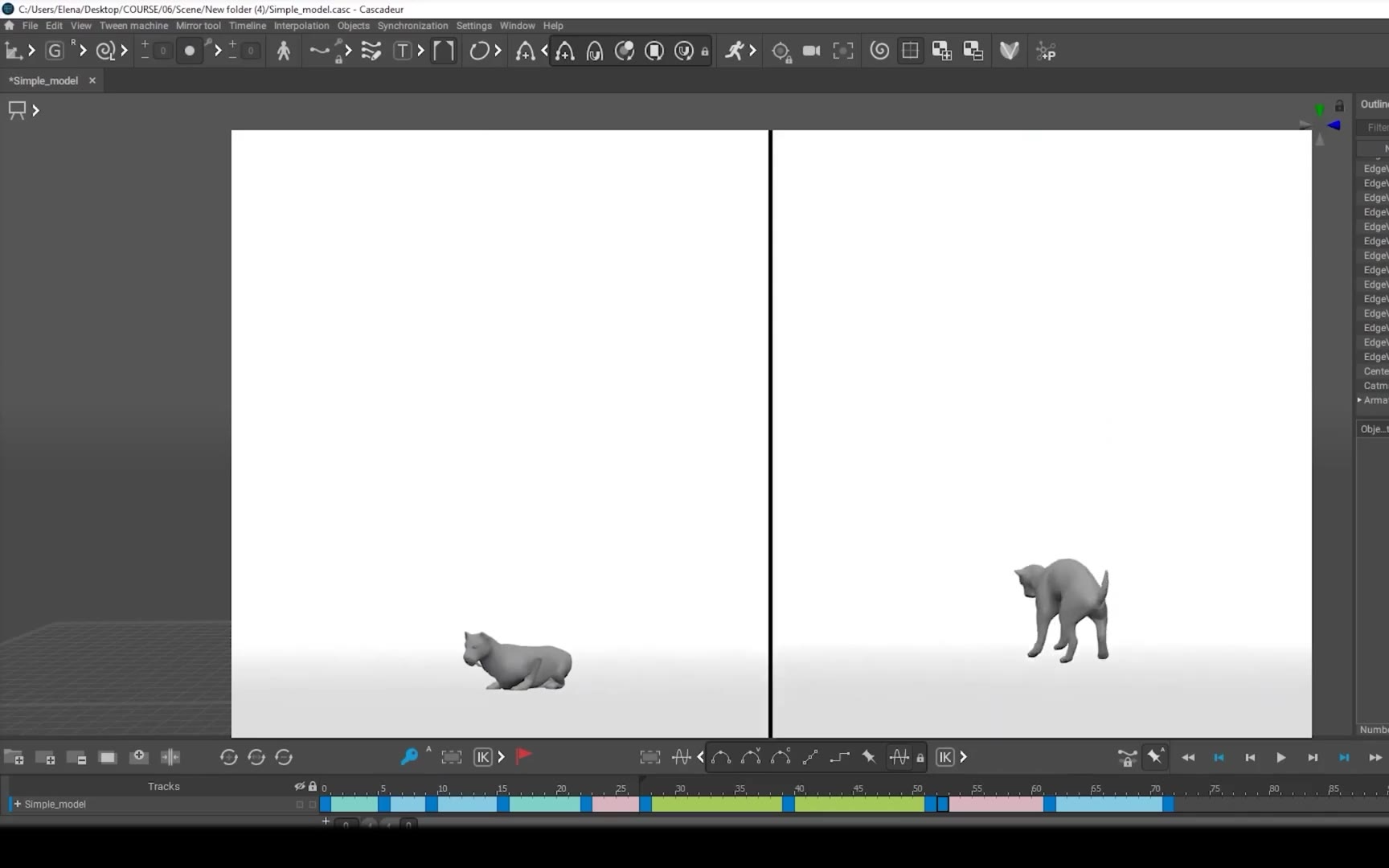This screenshot has width=1389, height=868.
Task: Open the Help menu
Action: [x=553, y=26]
